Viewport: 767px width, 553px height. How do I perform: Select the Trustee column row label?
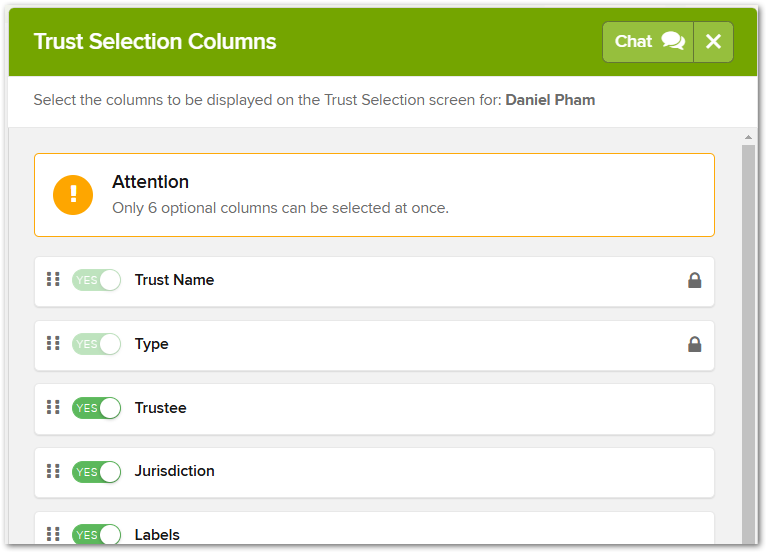pyautogui.click(x=160, y=408)
